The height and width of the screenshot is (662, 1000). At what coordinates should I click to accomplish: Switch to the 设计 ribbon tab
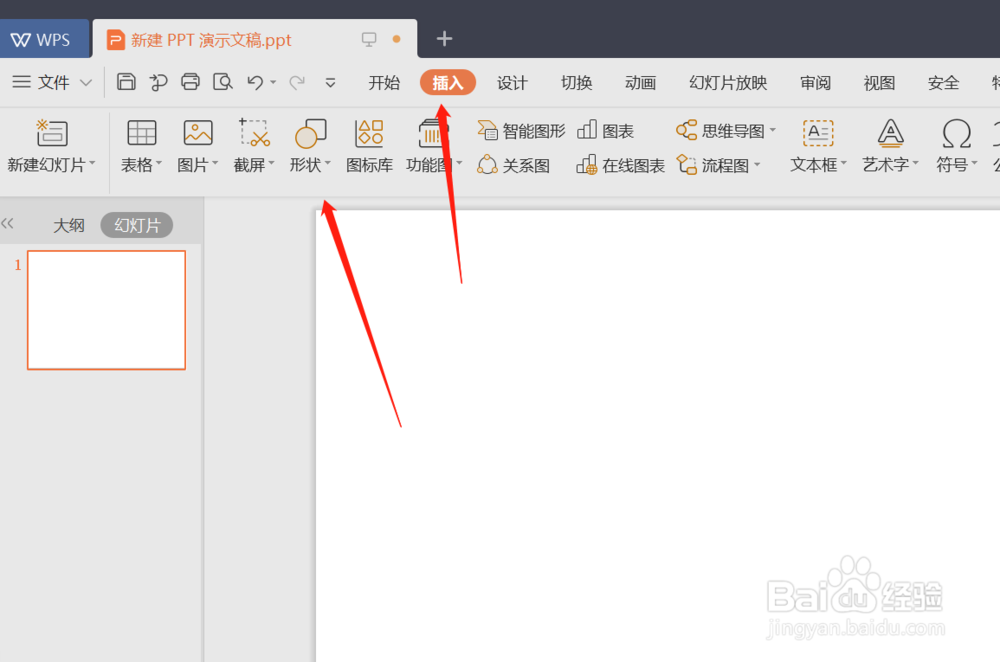point(512,83)
